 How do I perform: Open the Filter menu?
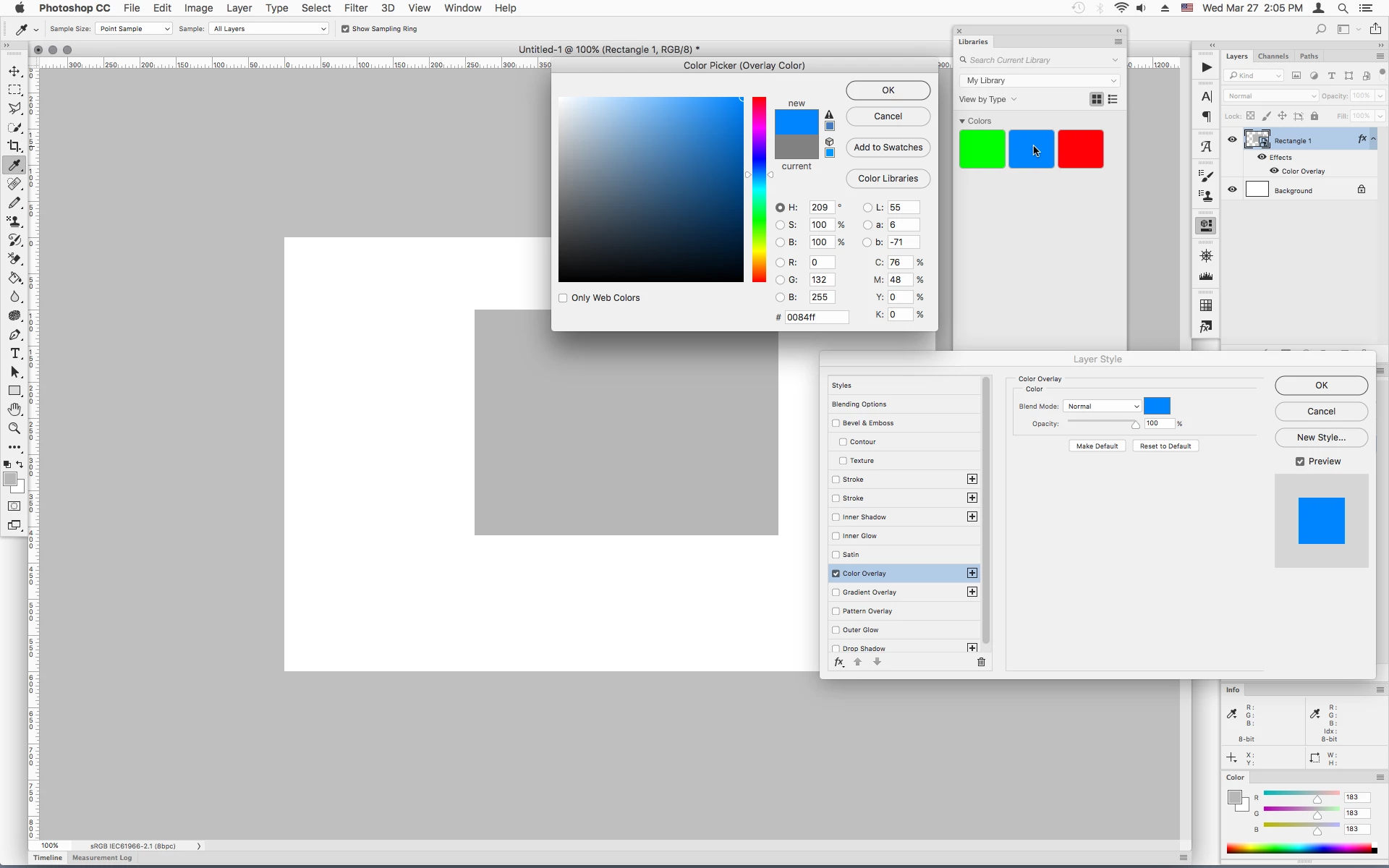click(x=355, y=8)
